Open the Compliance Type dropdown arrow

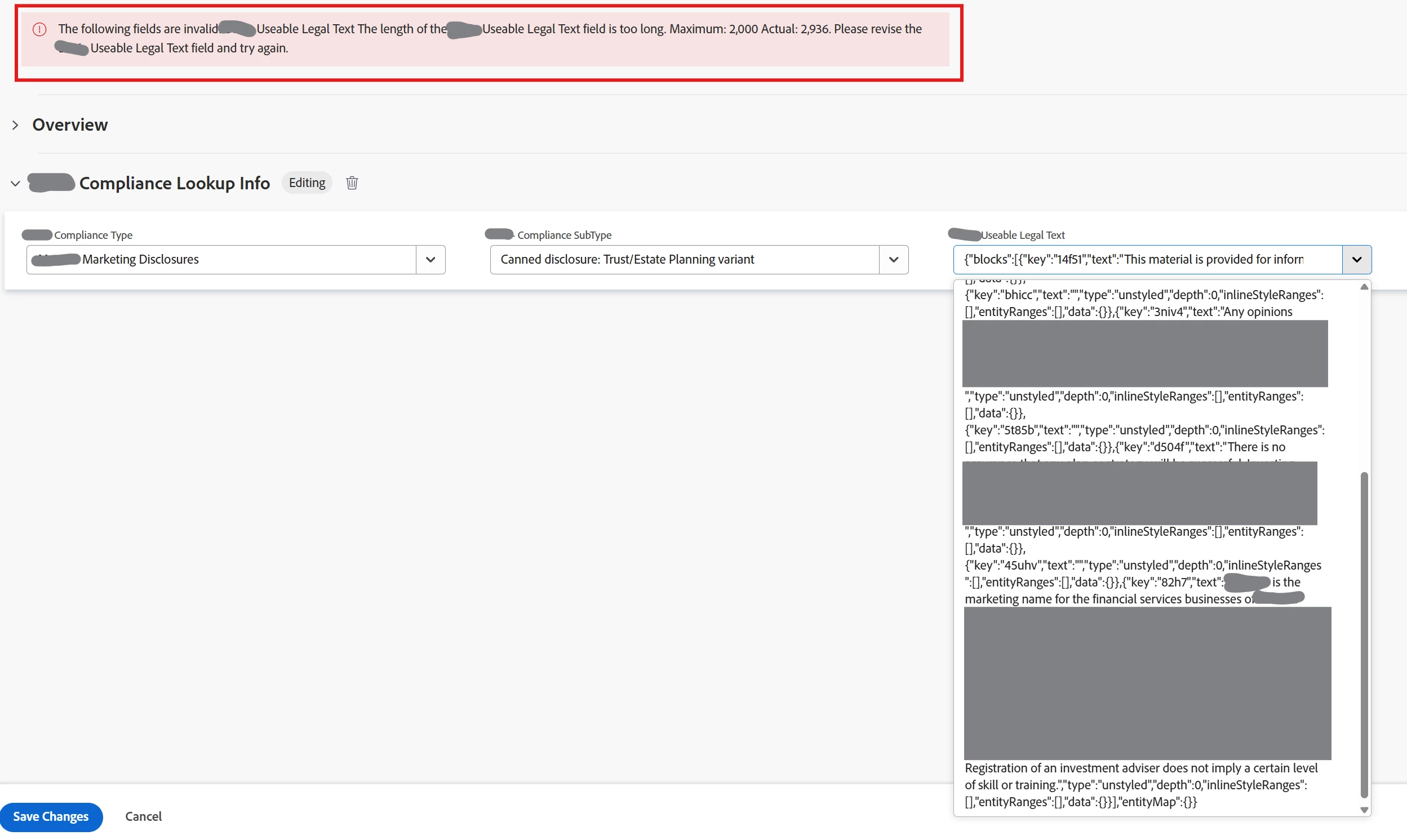click(x=430, y=260)
